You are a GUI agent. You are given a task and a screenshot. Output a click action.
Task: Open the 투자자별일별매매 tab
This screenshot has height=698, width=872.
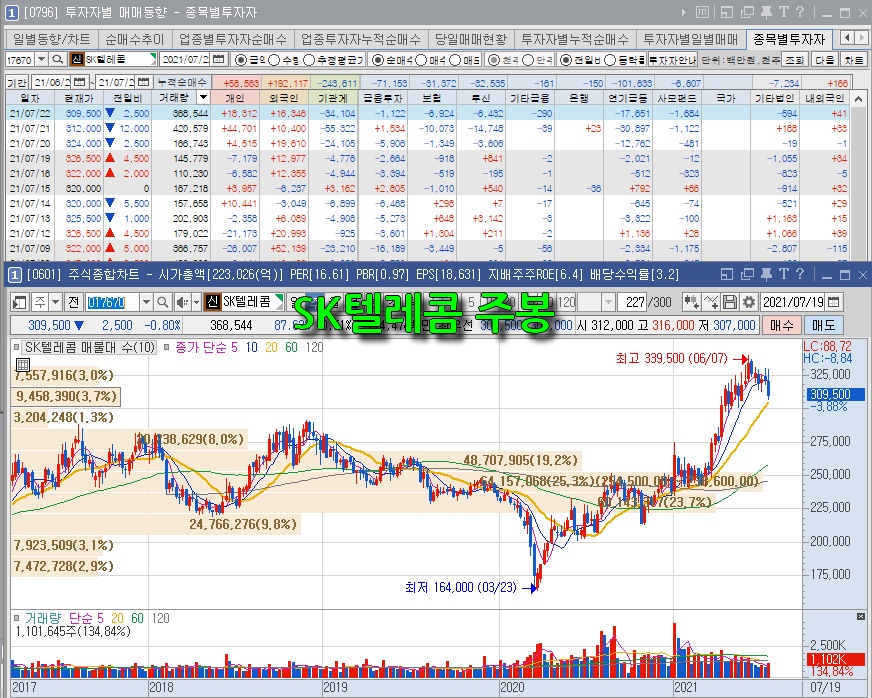(x=690, y=39)
